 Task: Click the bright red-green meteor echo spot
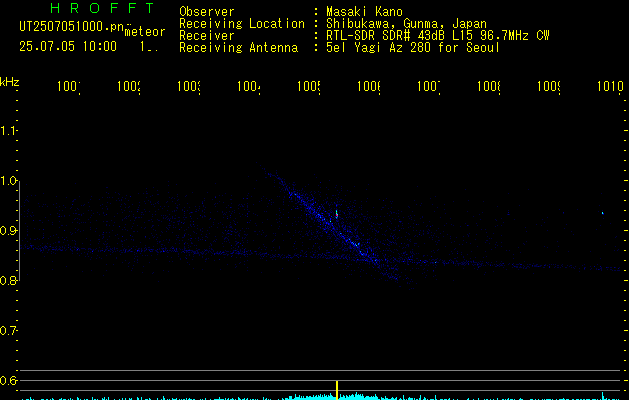click(337, 214)
